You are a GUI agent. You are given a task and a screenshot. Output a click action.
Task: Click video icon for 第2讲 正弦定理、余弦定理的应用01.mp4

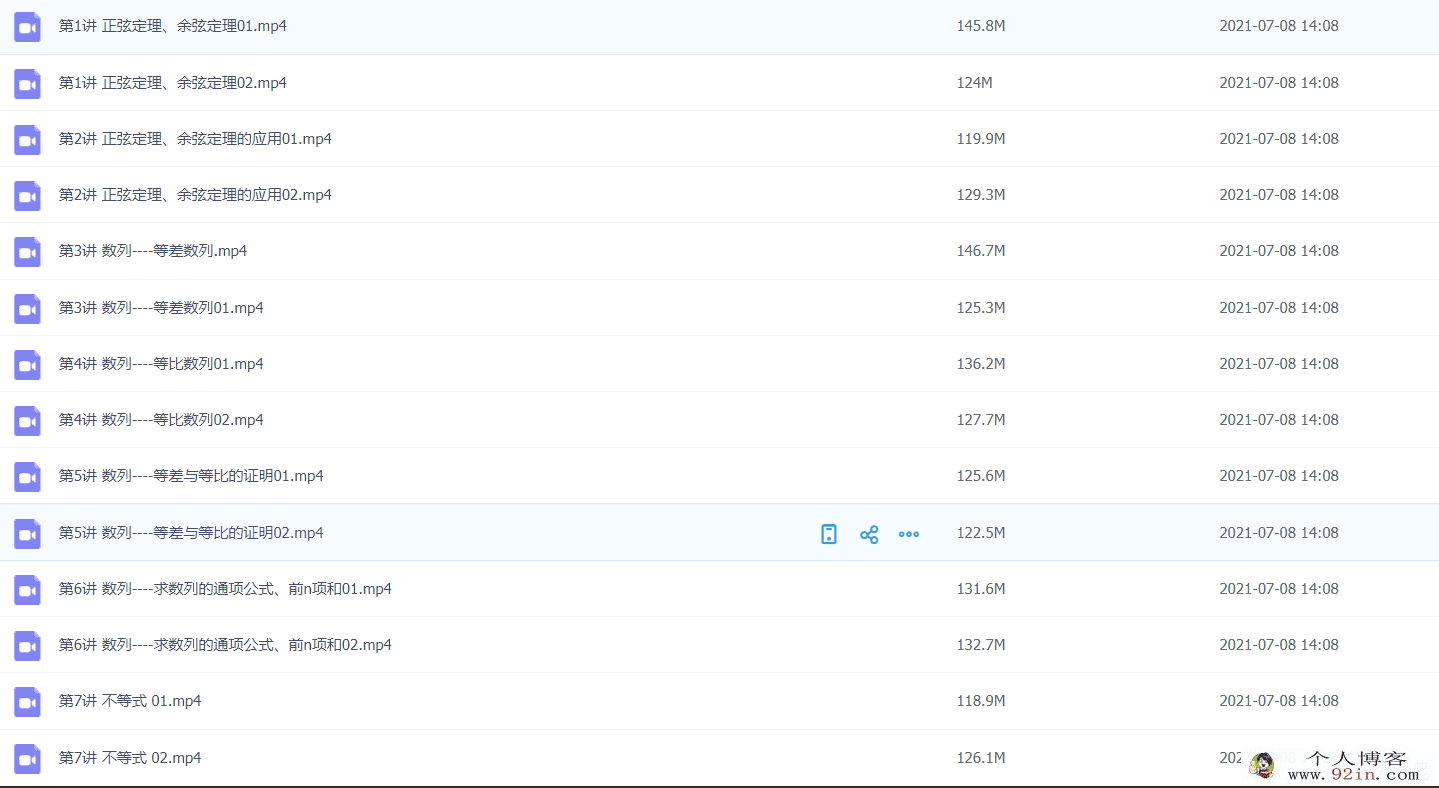coord(27,140)
